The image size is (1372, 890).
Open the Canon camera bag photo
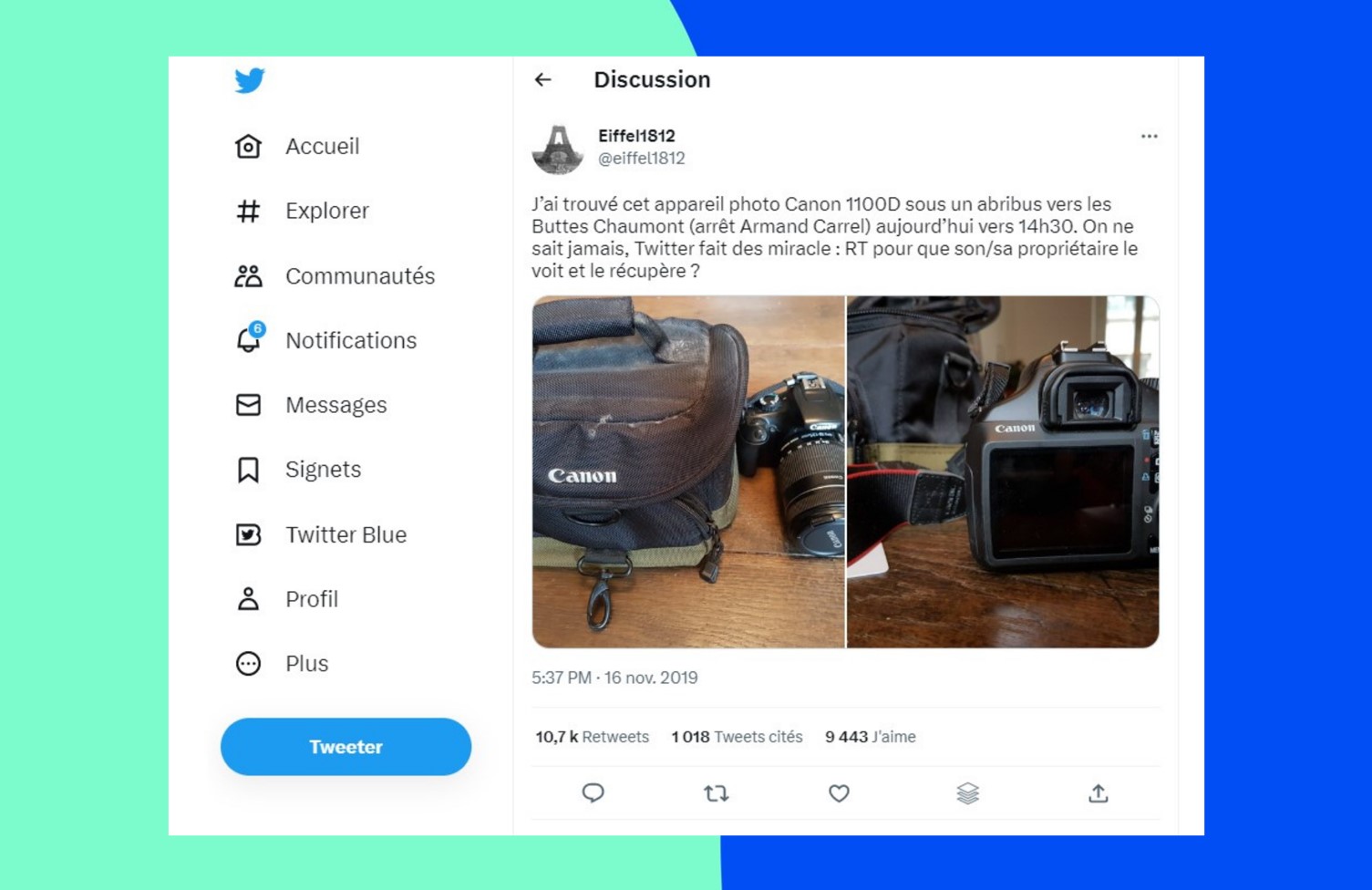pyautogui.click(x=688, y=471)
